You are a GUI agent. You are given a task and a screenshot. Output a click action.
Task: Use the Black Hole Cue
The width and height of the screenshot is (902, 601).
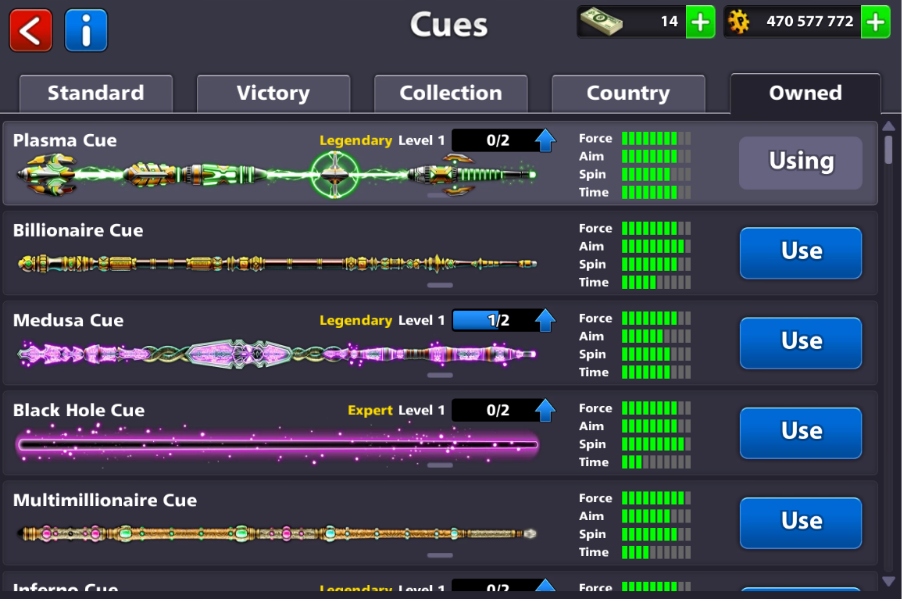tap(801, 433)
